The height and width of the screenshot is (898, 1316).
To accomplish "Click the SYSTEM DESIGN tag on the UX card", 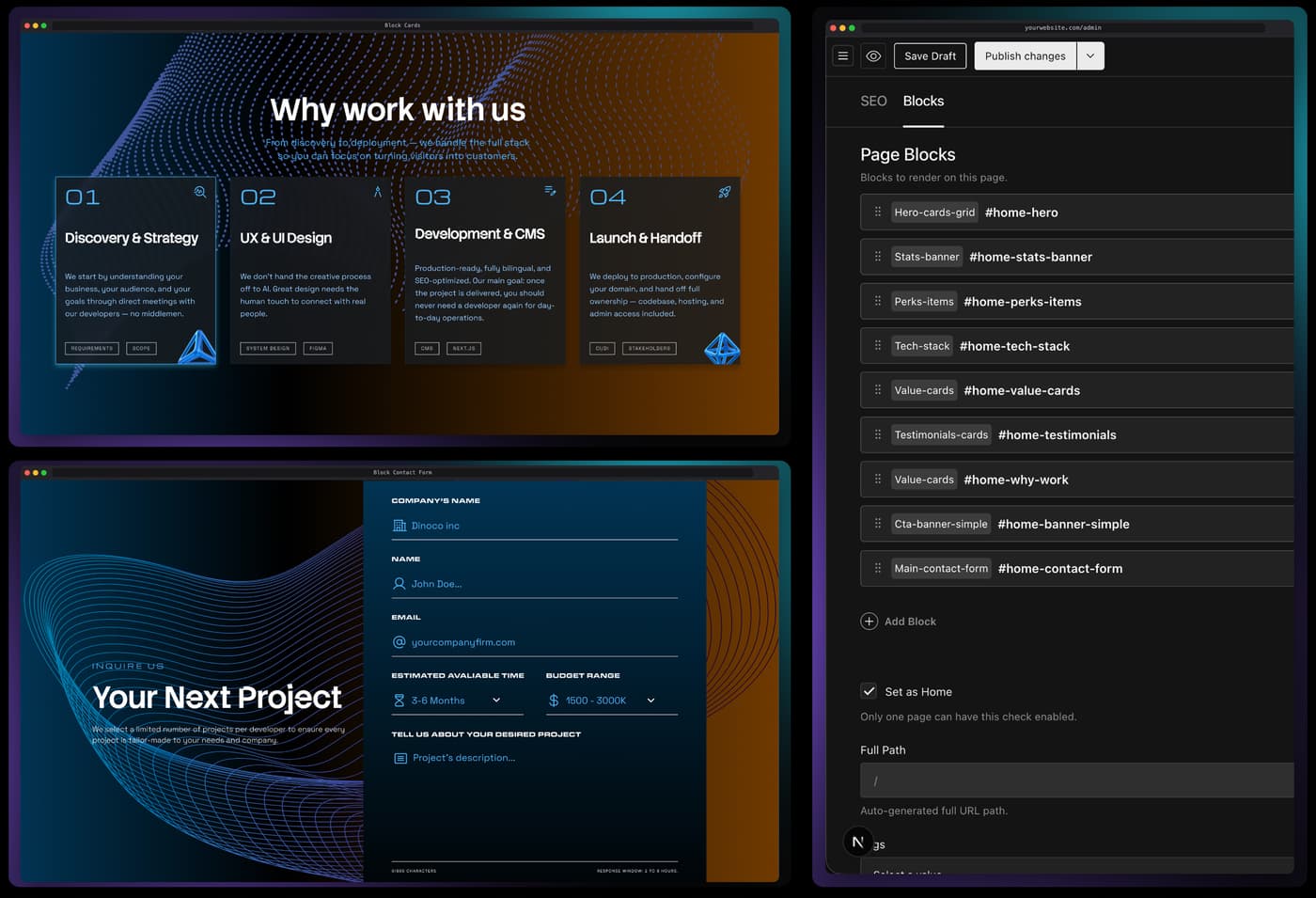I will click(x=268, y=348).
